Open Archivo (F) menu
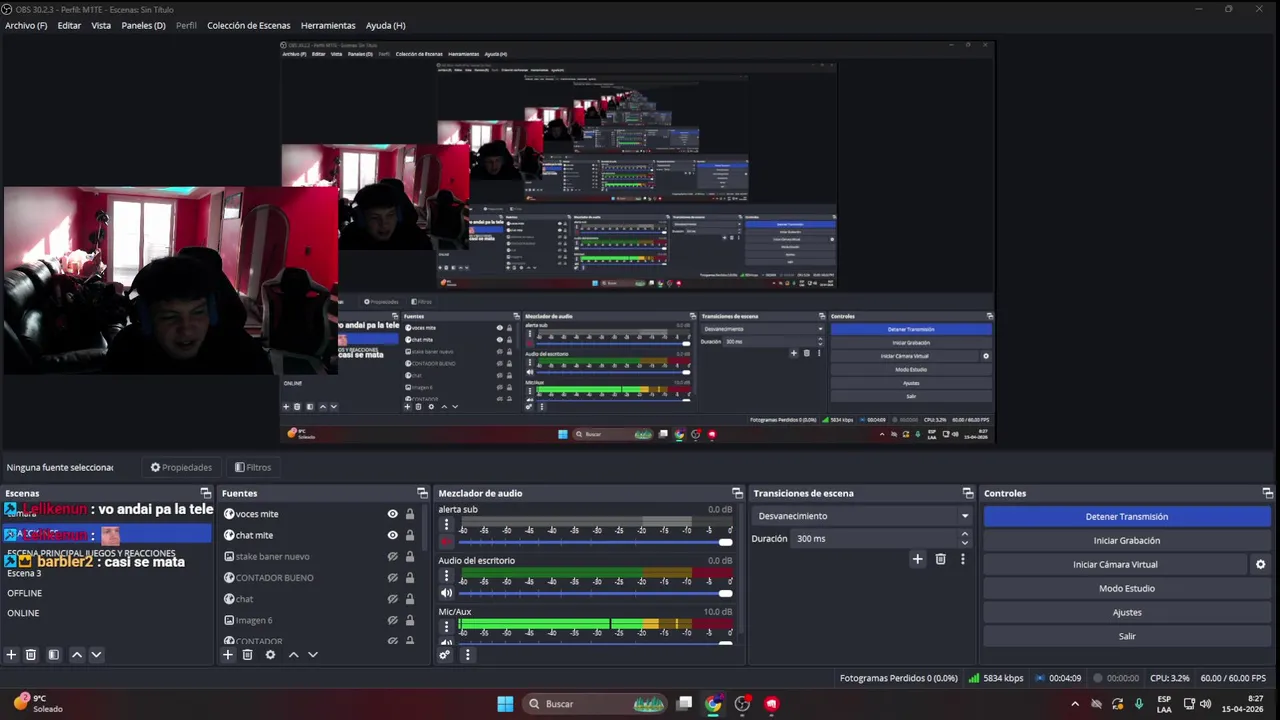The height and width of the screenshot is (720, 1280). [26, 25]
